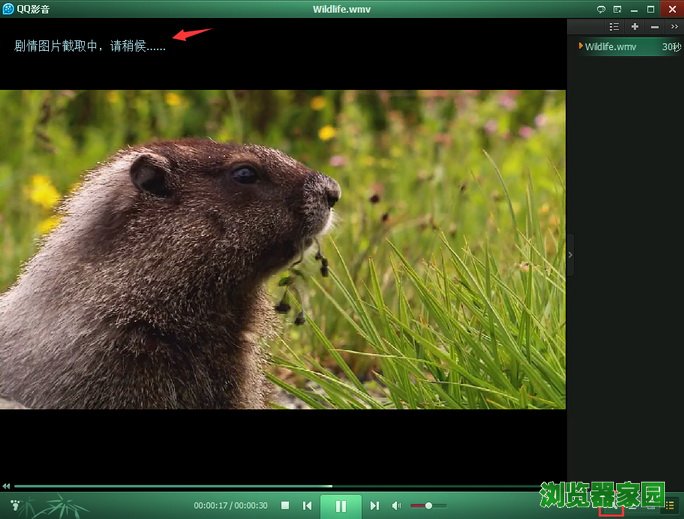Skip to the previous video
Viewport: 684px width, 519px height.
tap(308, 506)
